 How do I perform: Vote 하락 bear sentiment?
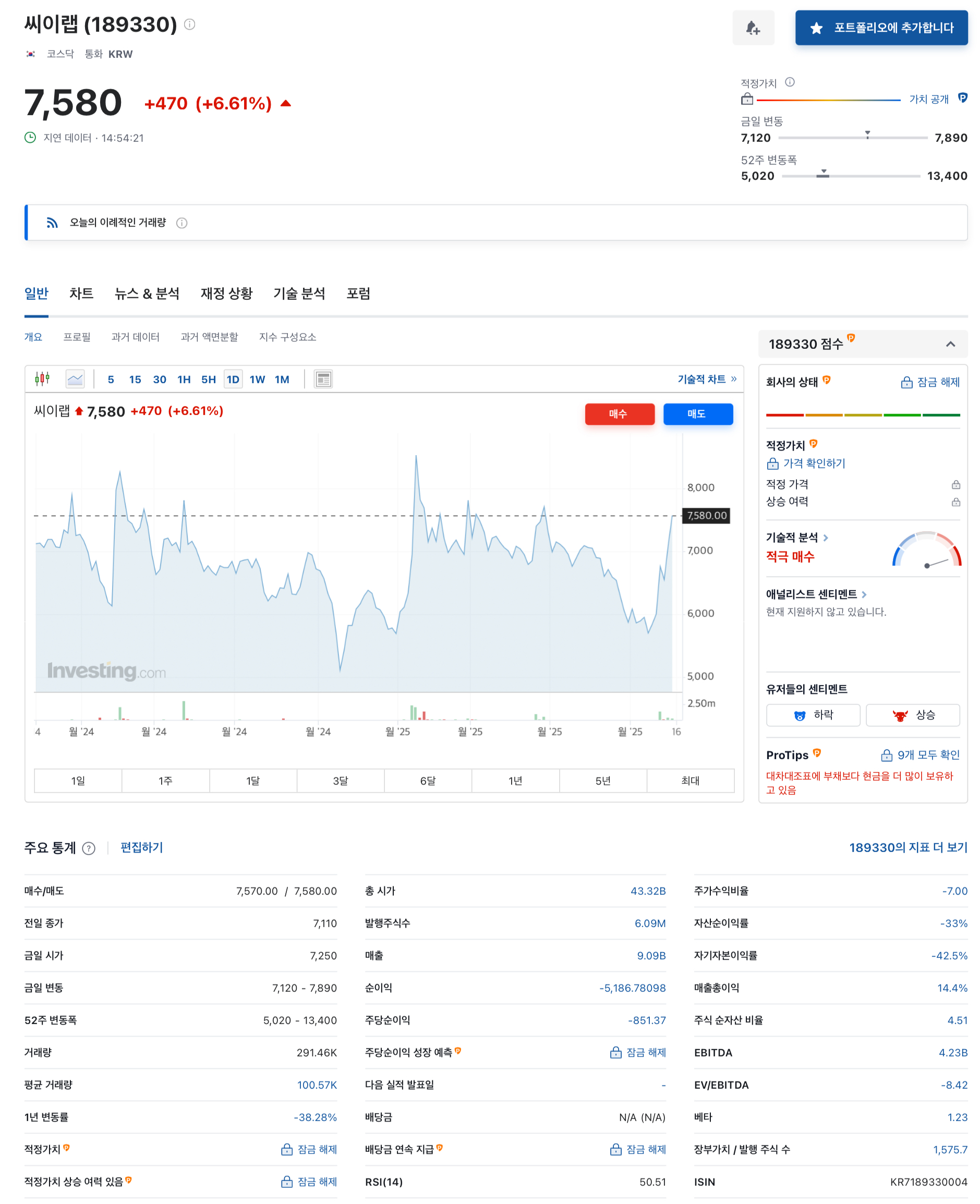pyautogui.click(x=813, y=715)
